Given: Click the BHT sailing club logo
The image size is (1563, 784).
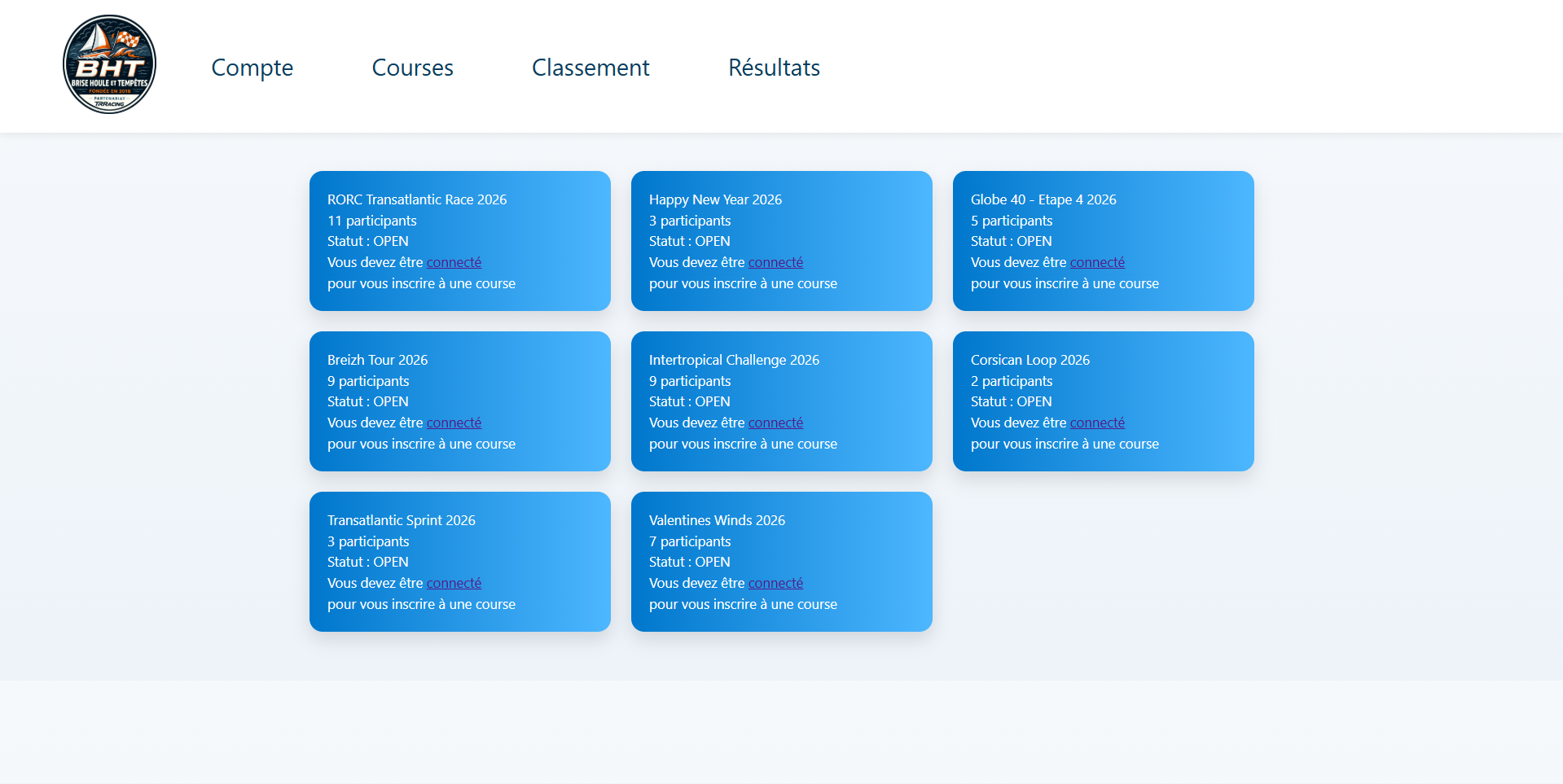Looking at the screenshot, I should tap(109, 64).
